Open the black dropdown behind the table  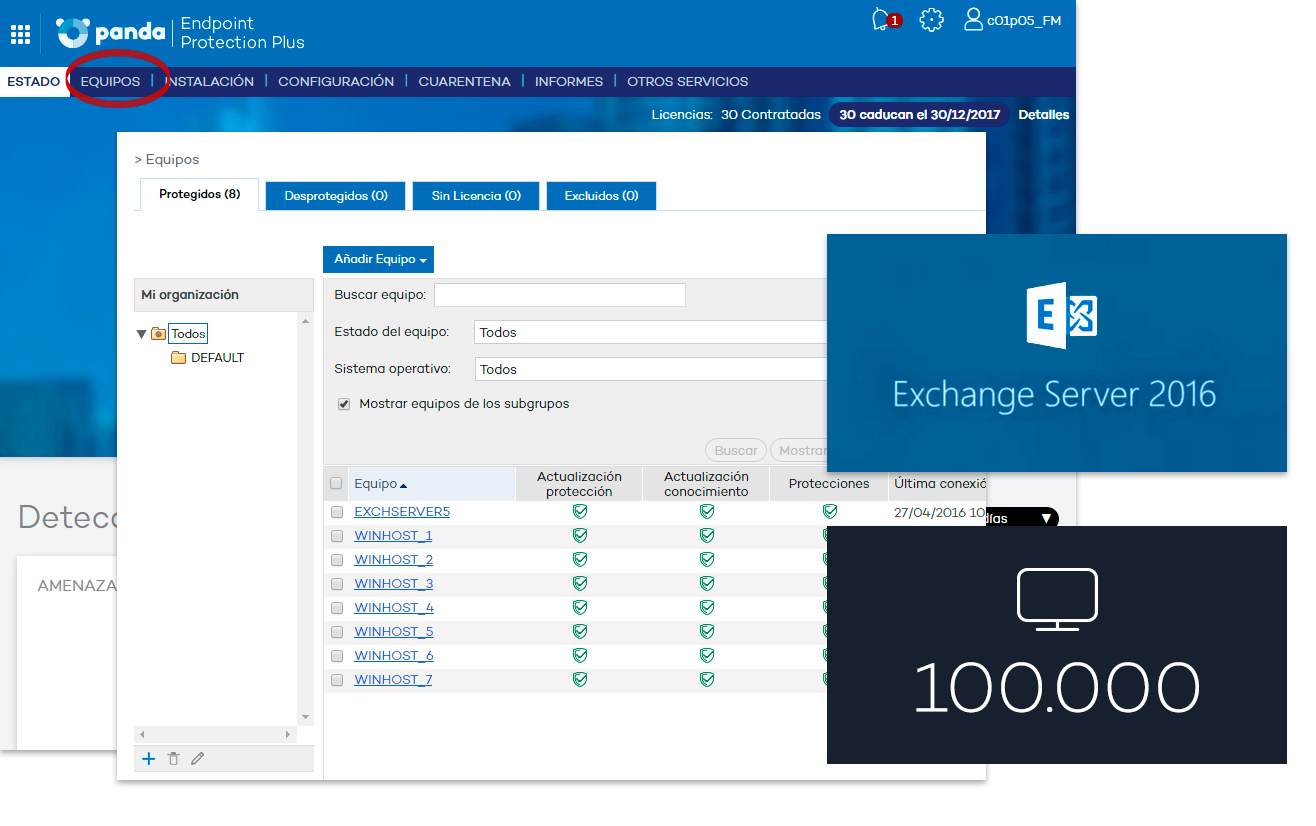coord(1022,518)
